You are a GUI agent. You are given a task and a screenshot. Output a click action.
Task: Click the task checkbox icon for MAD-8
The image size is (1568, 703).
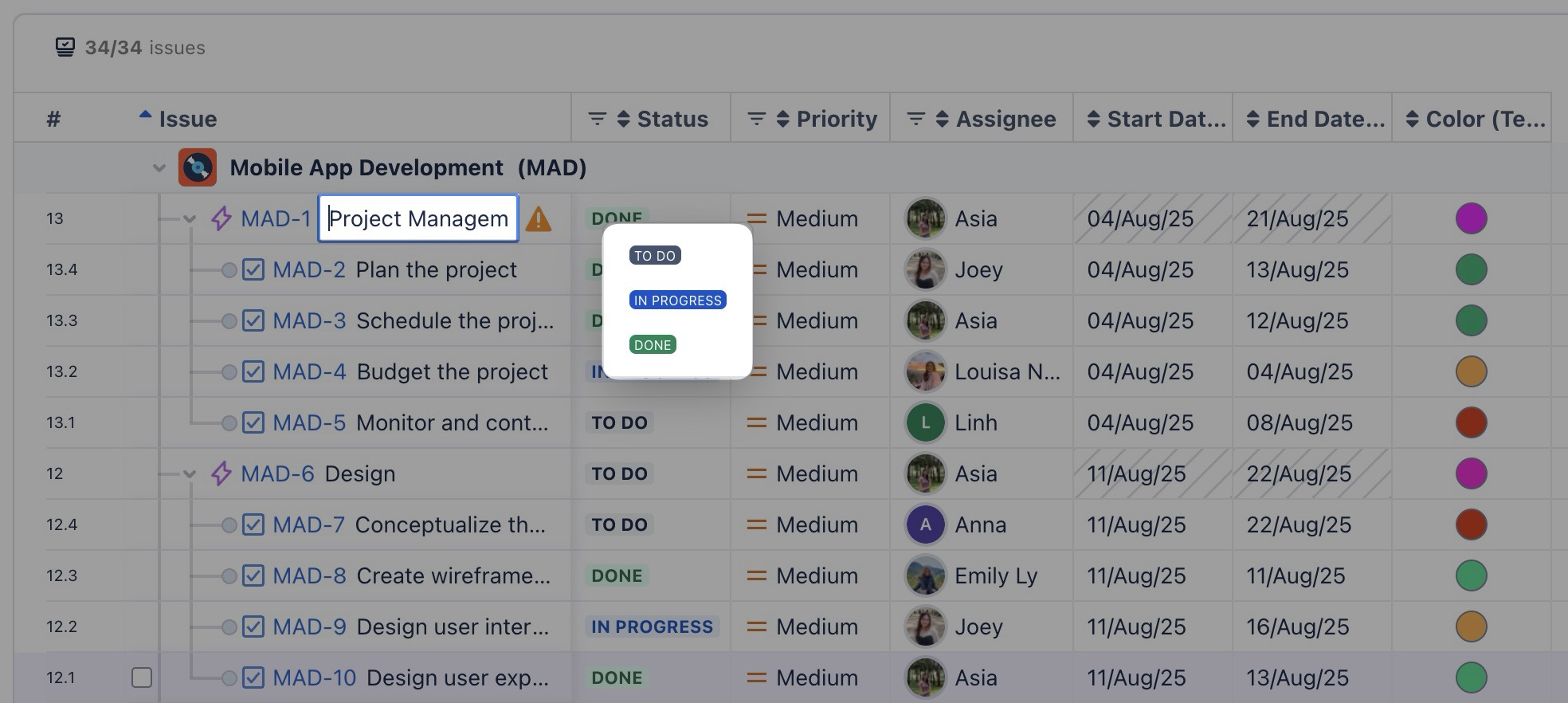coord(253,575)
